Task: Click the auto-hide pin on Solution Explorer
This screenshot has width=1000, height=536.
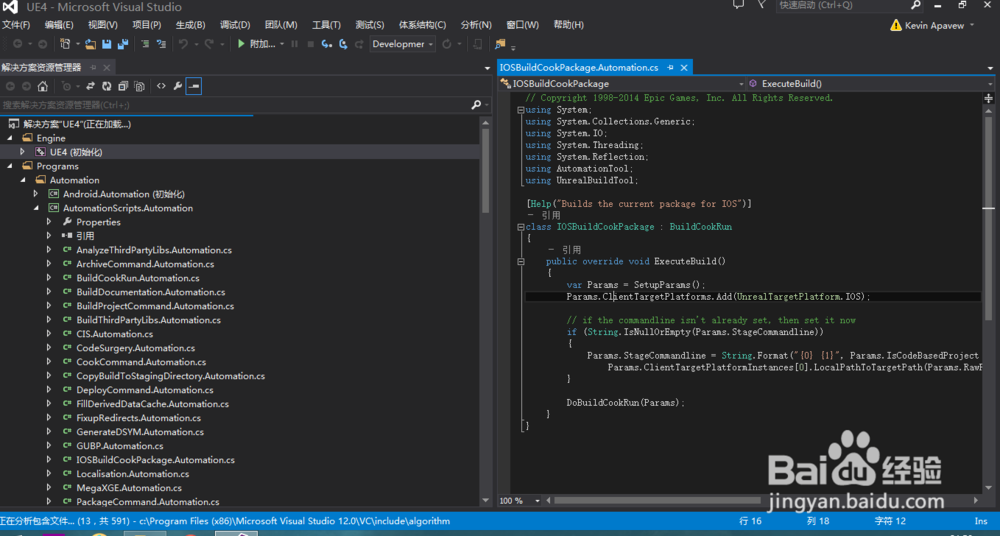Action: click(x=93, y=68)
